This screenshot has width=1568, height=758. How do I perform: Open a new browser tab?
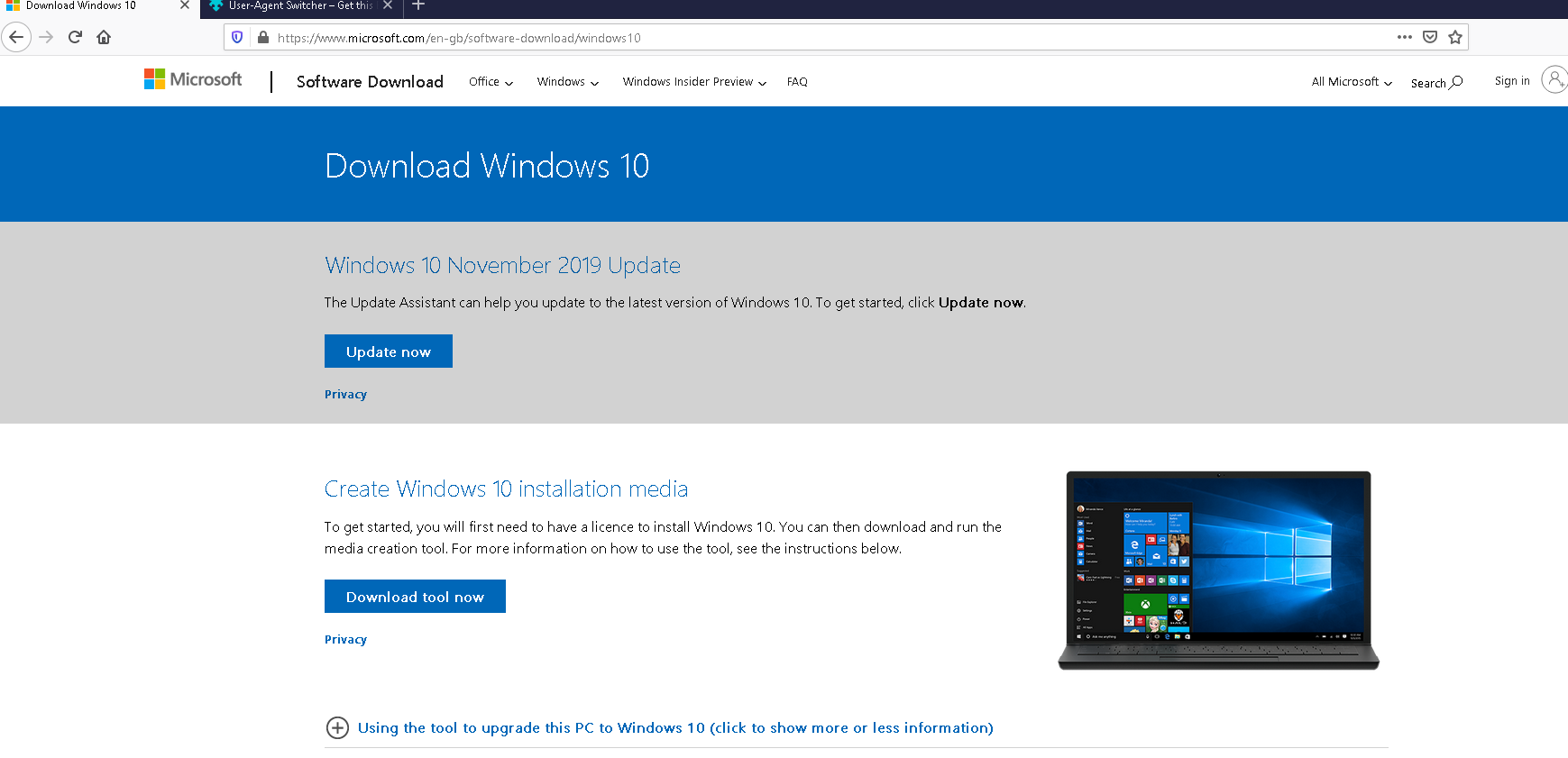click(x=418, y=5)
